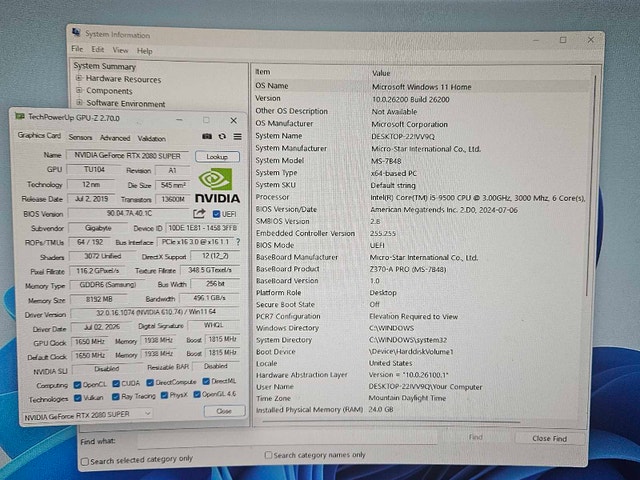This screenshot has width=640, height=480.
Task: Toggle the DirectCompute checkbox
Action: coord(150,382)
